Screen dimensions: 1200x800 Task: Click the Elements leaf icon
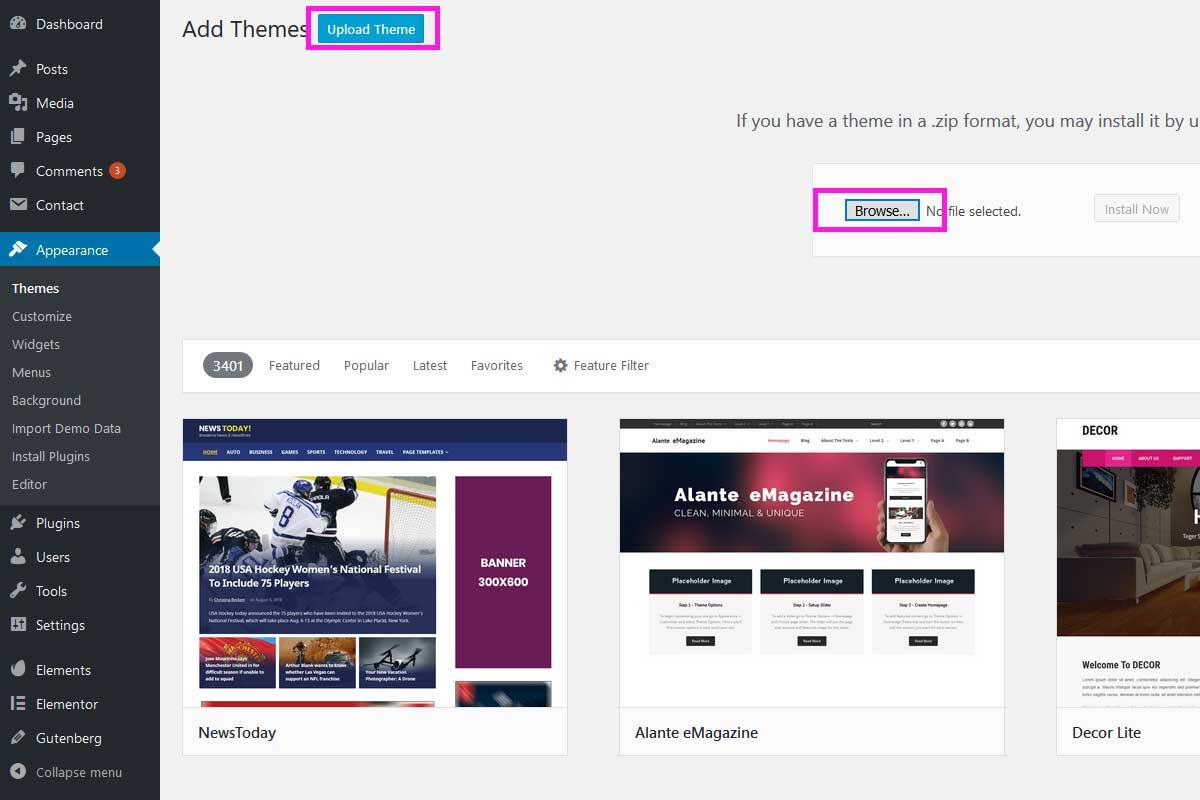pyautogui.click(x=18, y=670)
